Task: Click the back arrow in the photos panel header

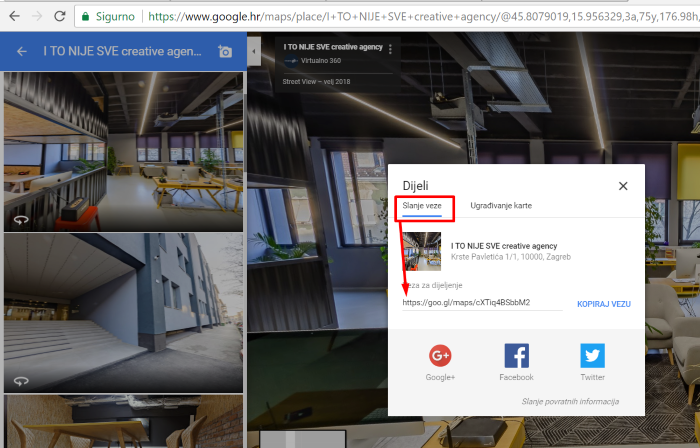Action: coord(22,52)
